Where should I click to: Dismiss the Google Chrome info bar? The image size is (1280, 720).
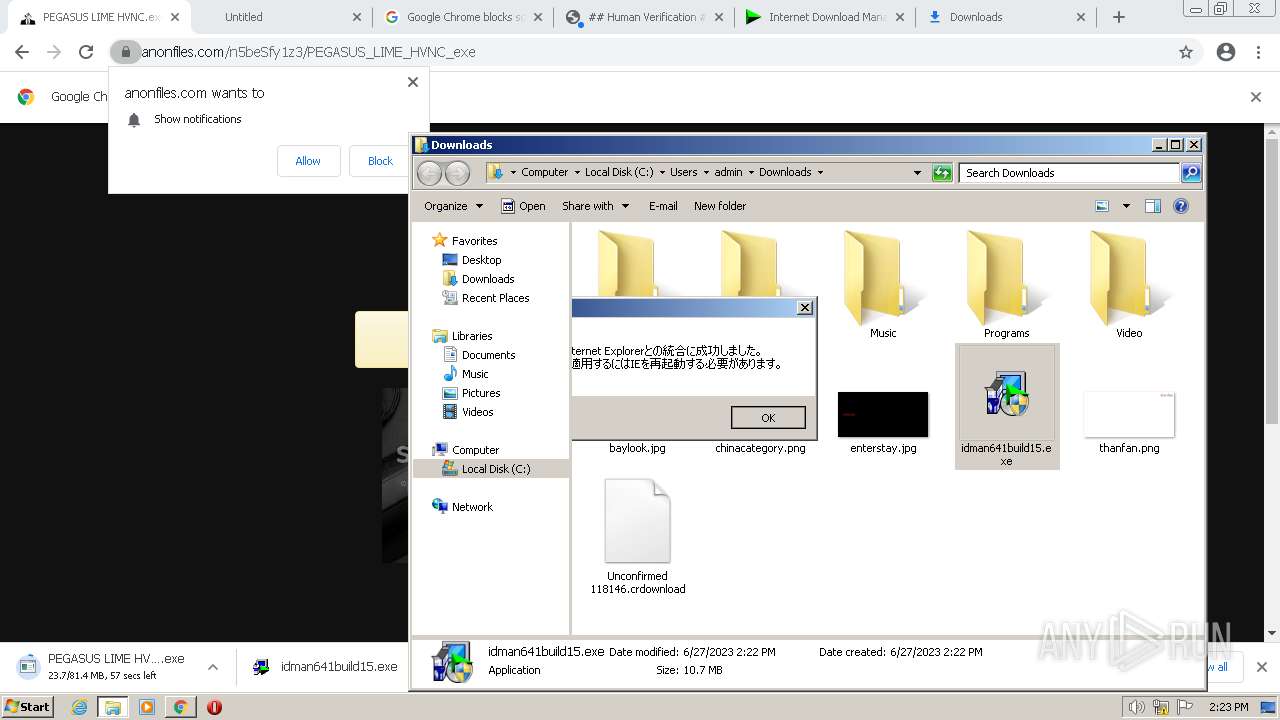click(x=1256, y=97)
